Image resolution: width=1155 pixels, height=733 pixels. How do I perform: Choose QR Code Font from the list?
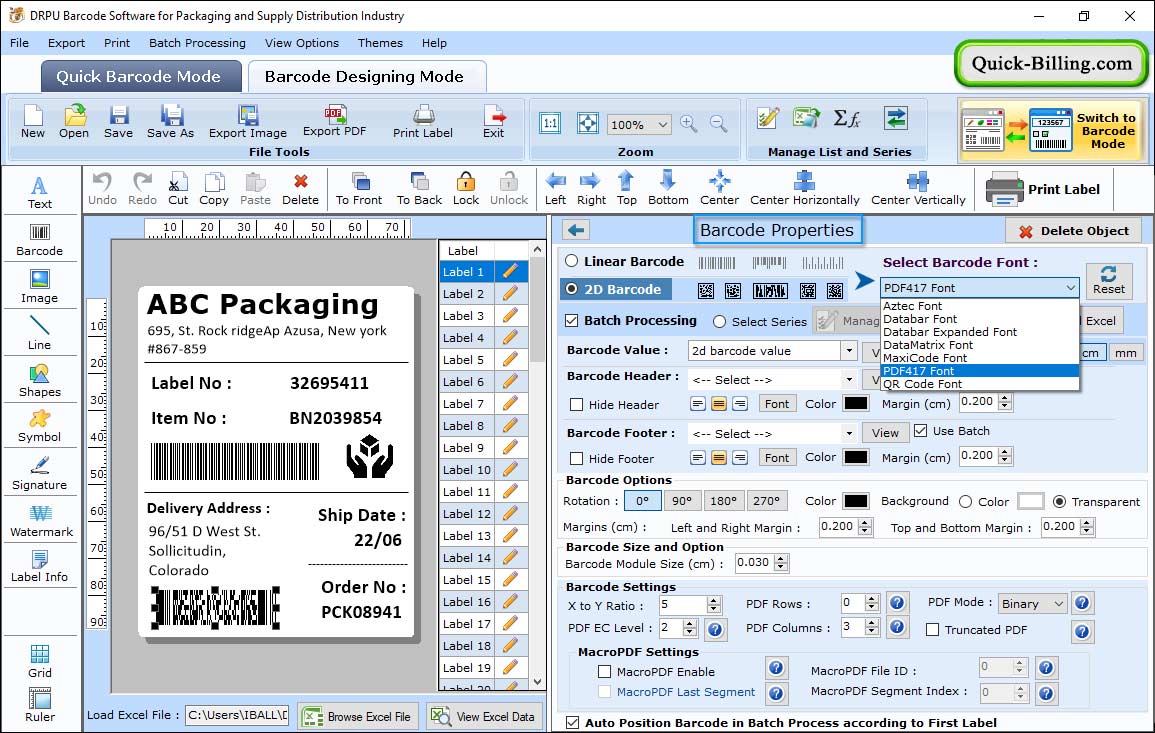[979, 384]
